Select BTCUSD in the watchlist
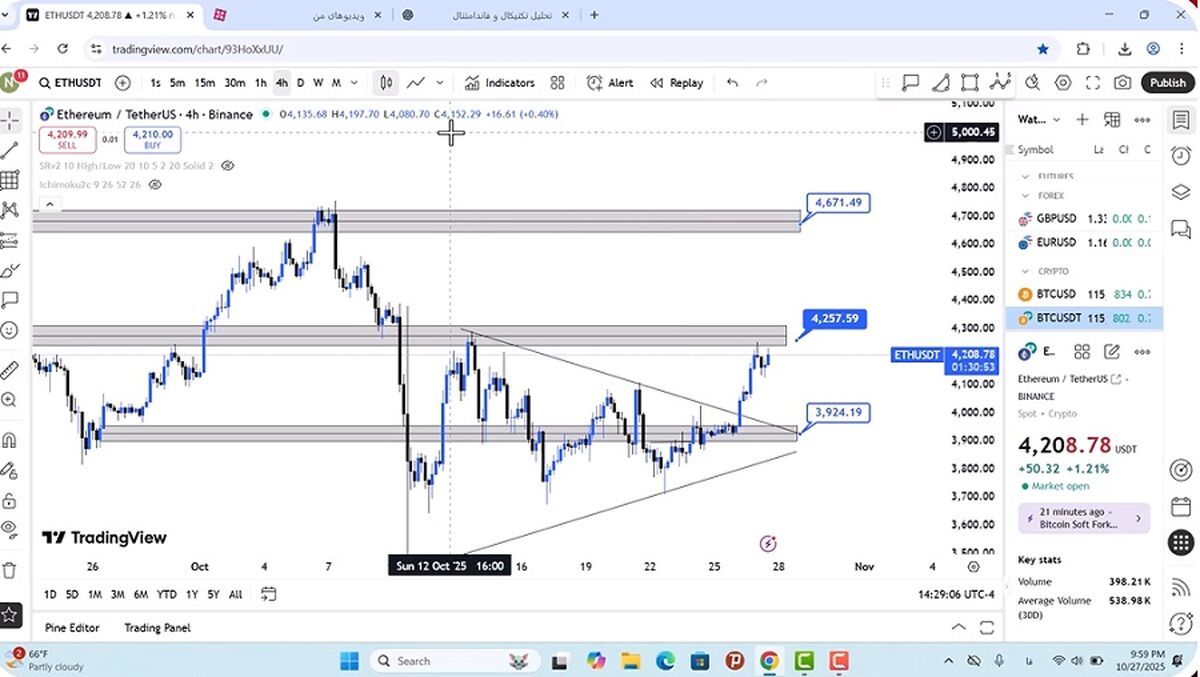1200x677 pixels. pyautogui.click(x=1084, y=294)
